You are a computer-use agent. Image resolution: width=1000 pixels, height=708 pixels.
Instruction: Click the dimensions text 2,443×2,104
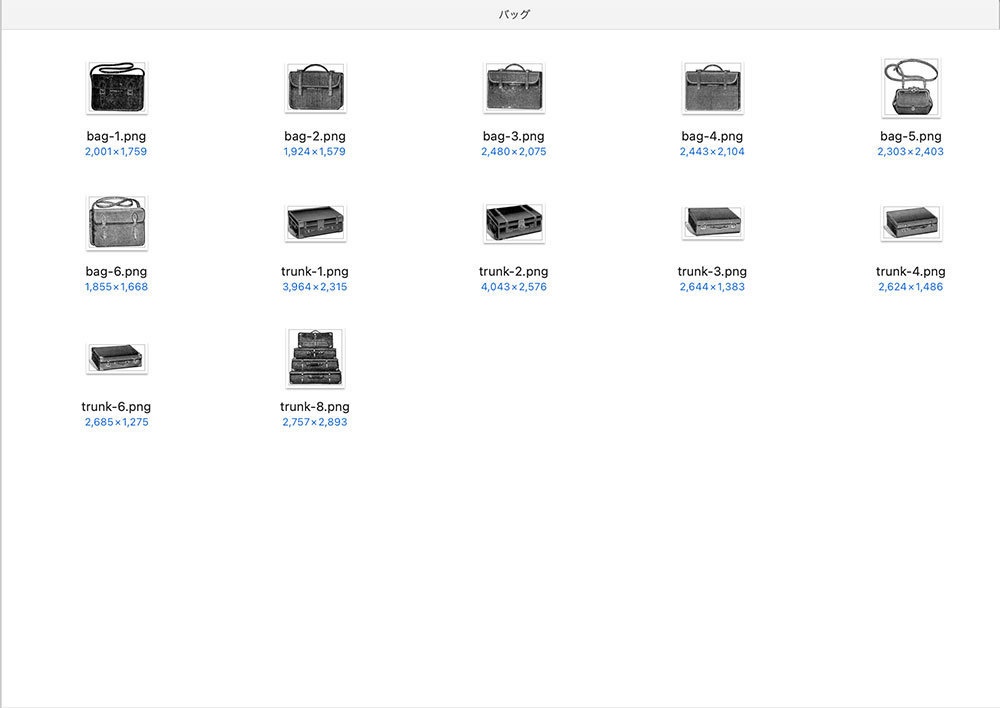coord(712,152)
